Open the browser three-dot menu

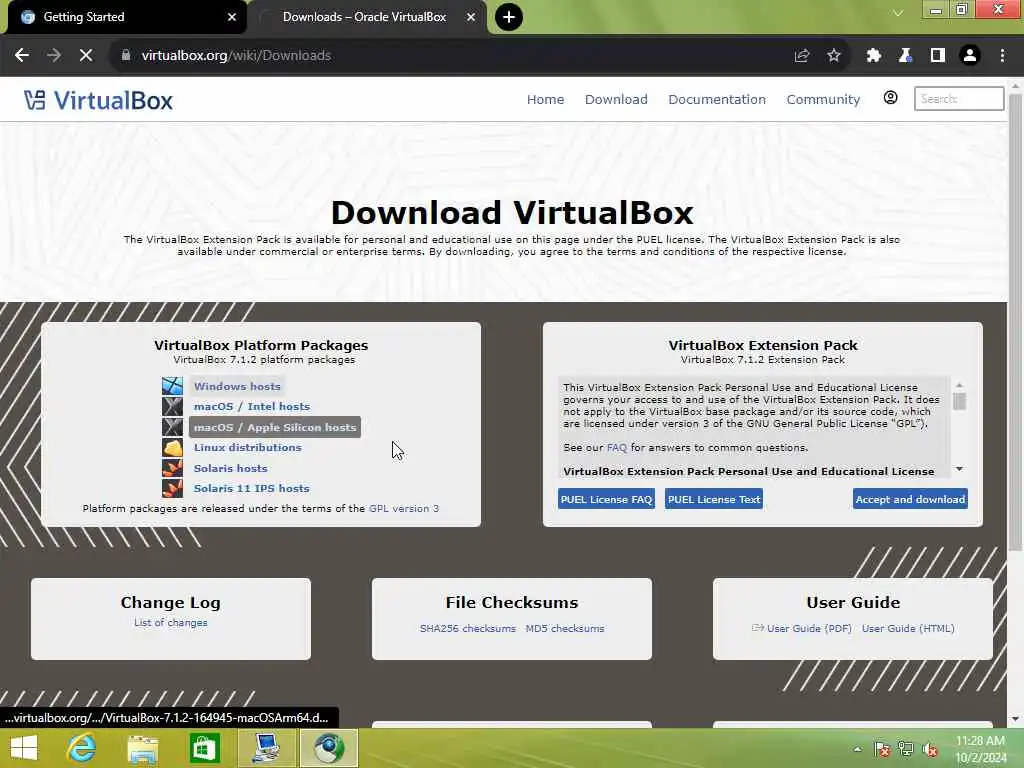click(1002, 56)
